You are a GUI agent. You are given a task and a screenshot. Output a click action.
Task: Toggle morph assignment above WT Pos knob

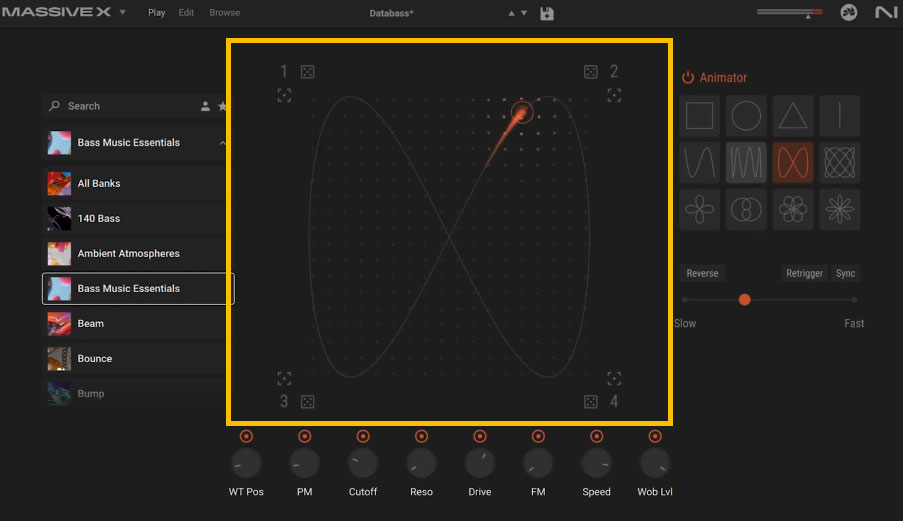click(246, 436)
